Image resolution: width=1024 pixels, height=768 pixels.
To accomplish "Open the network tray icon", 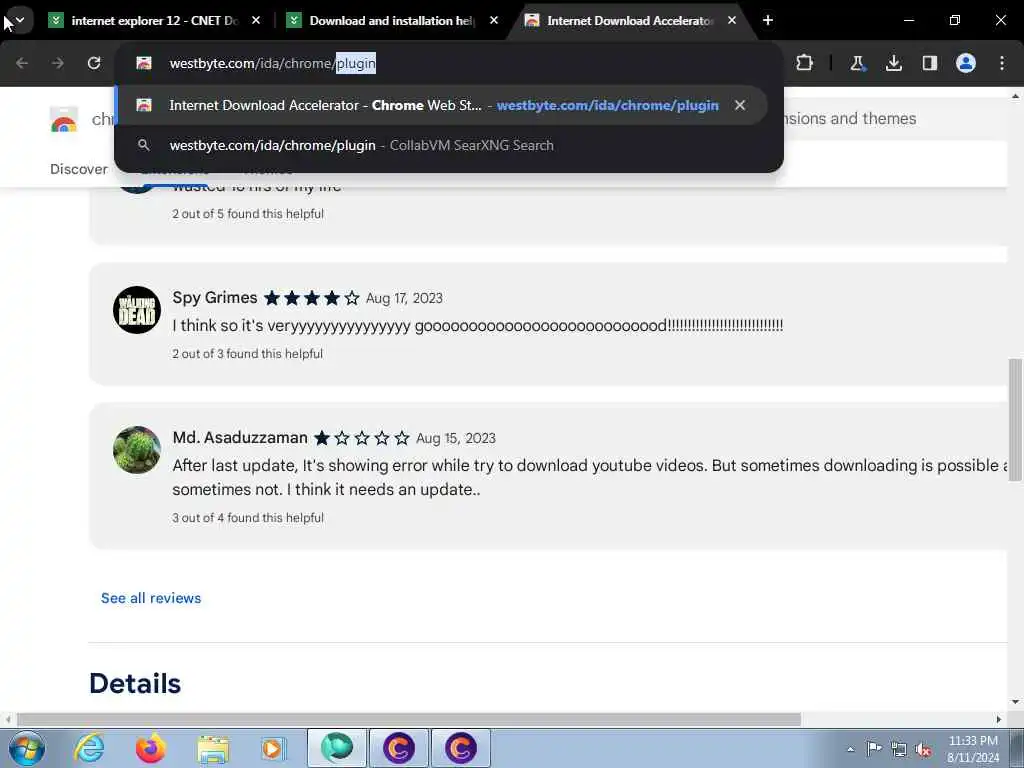I will tap(899, 749).
